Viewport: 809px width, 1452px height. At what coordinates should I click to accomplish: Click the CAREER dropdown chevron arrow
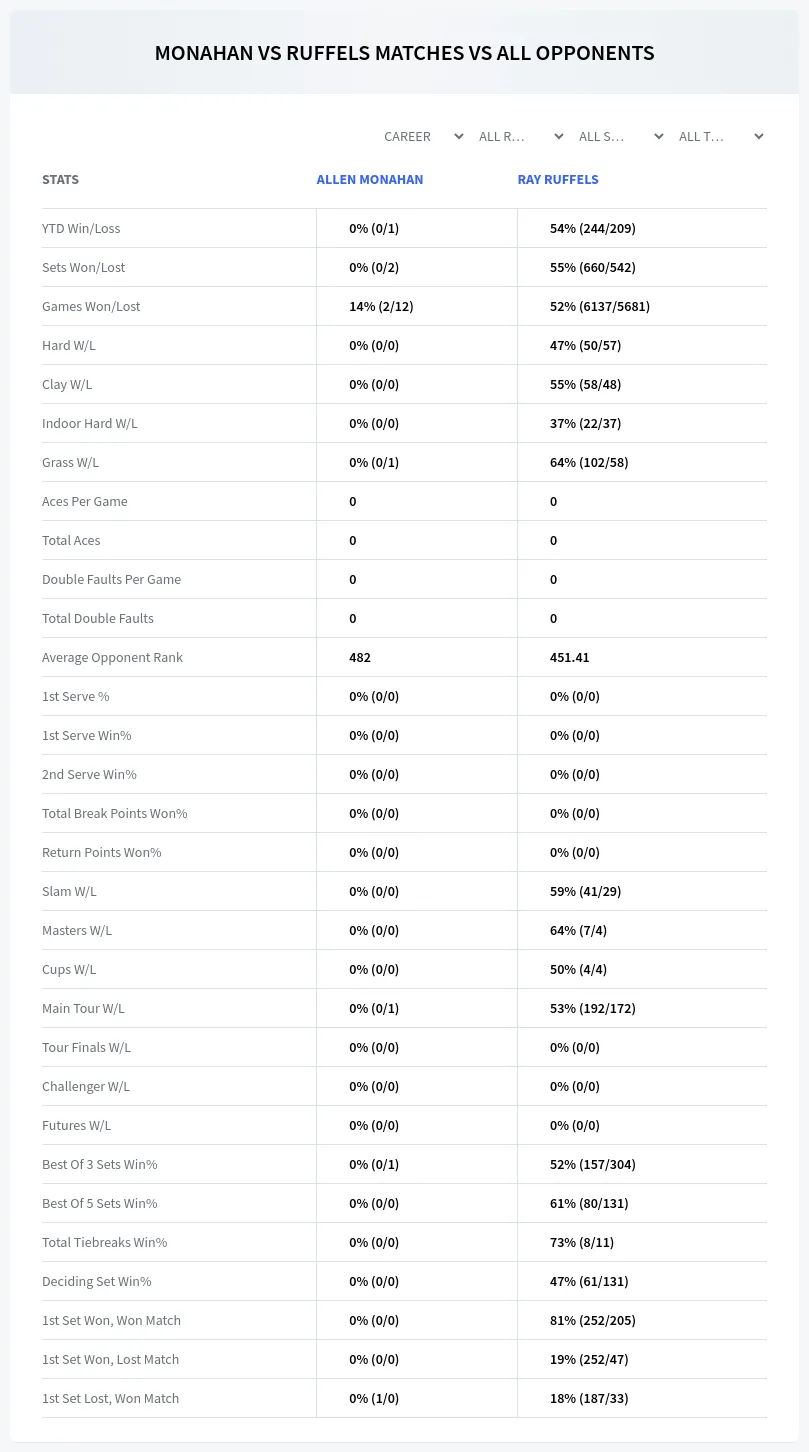pos(458,137)
